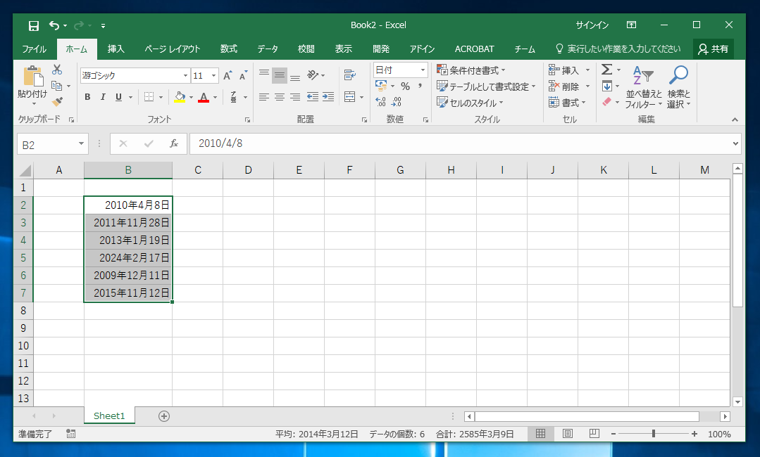Open the number format 日付 dropdown

point(423,70)
